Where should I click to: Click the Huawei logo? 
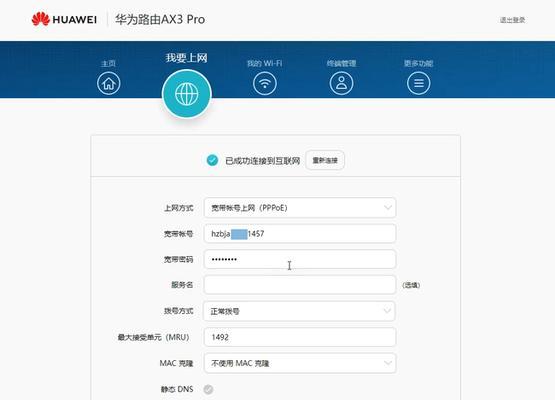coord(64,19)
